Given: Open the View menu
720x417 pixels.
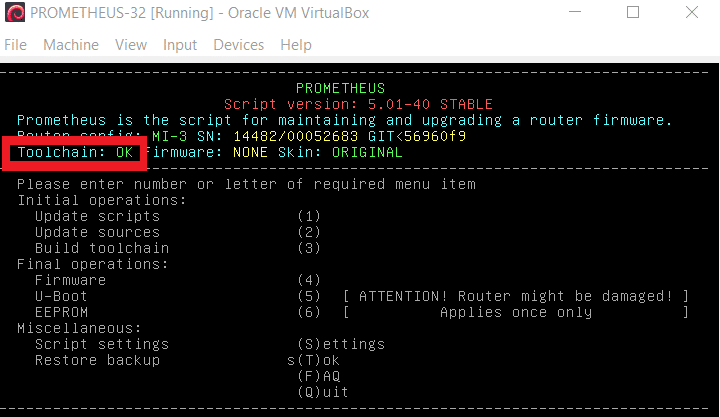Looking at the screenshot, I should pos(131,45).
